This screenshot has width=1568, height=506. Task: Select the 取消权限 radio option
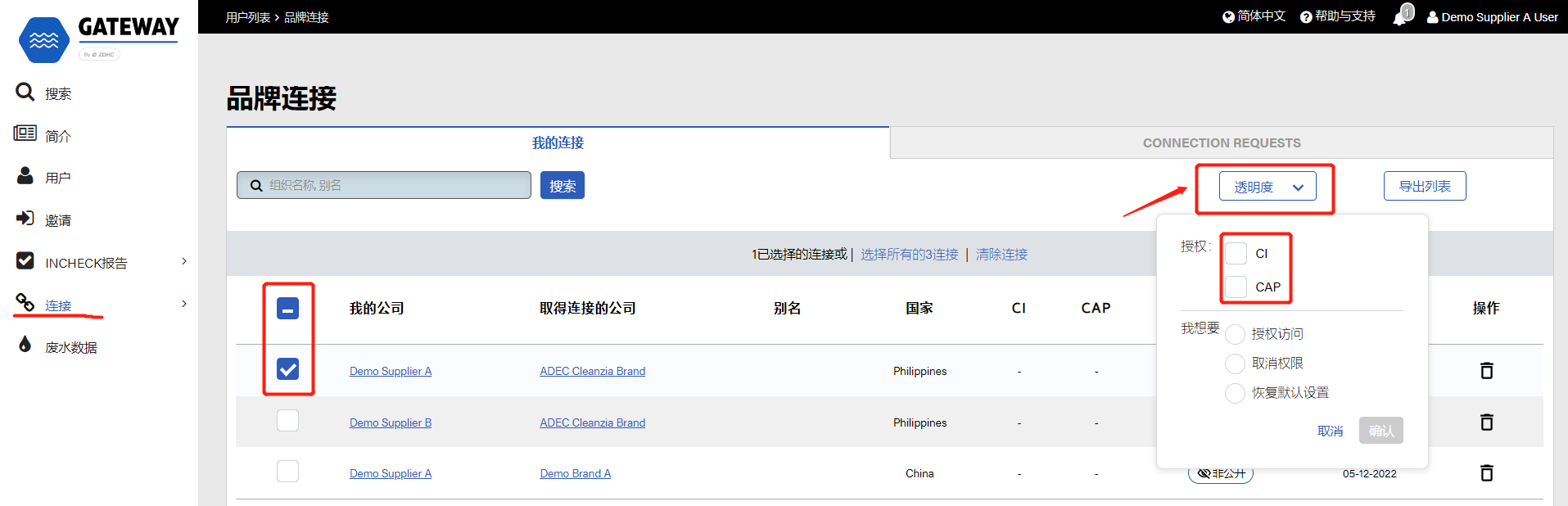pos(1235,364)
